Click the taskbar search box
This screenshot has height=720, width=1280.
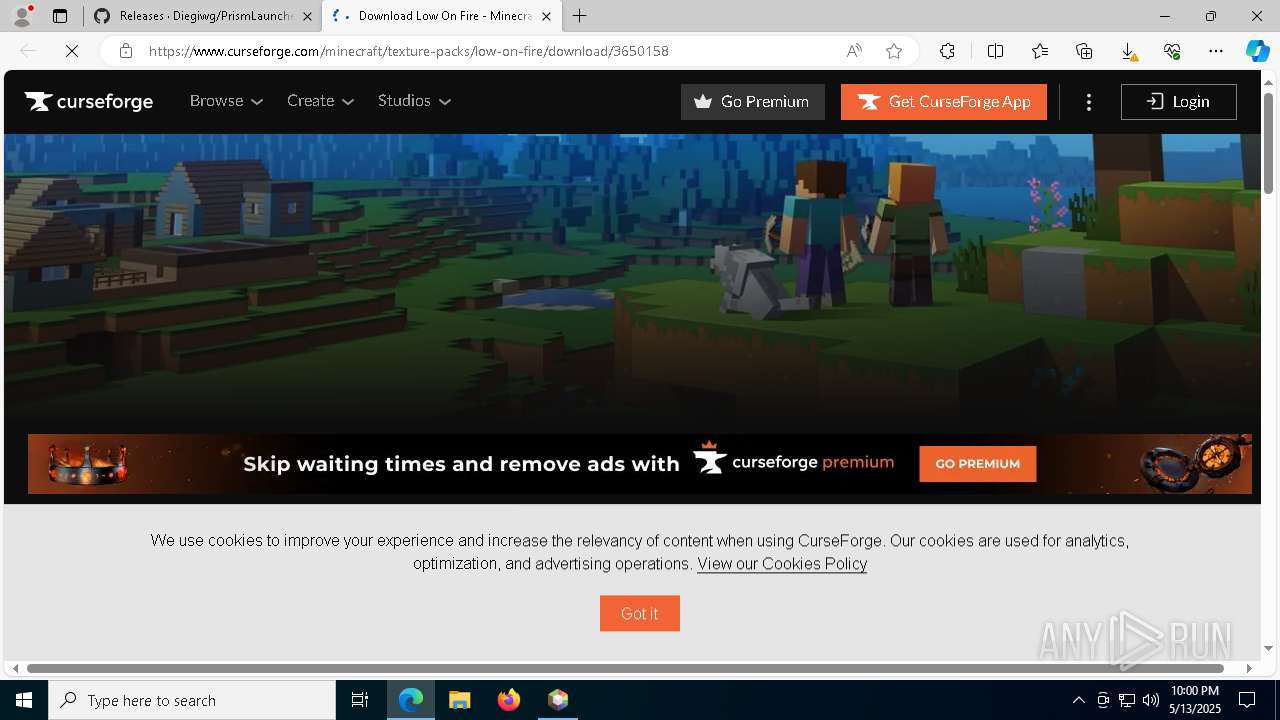(192, 700)
